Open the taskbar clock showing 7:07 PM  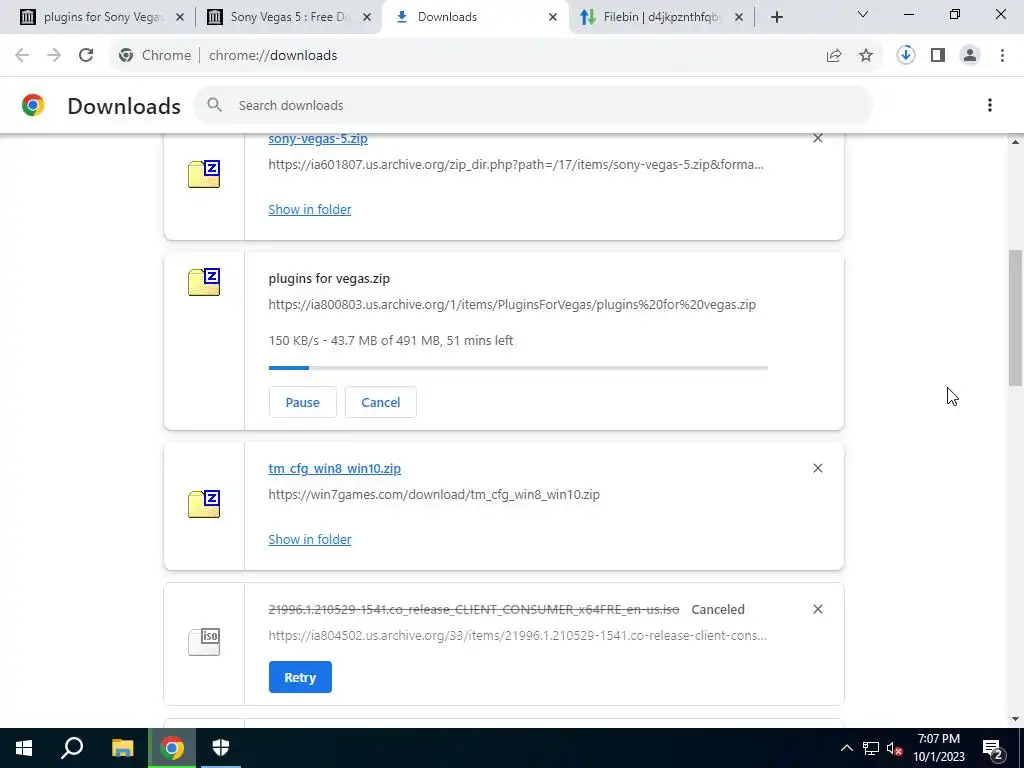(x=938, y=748)
